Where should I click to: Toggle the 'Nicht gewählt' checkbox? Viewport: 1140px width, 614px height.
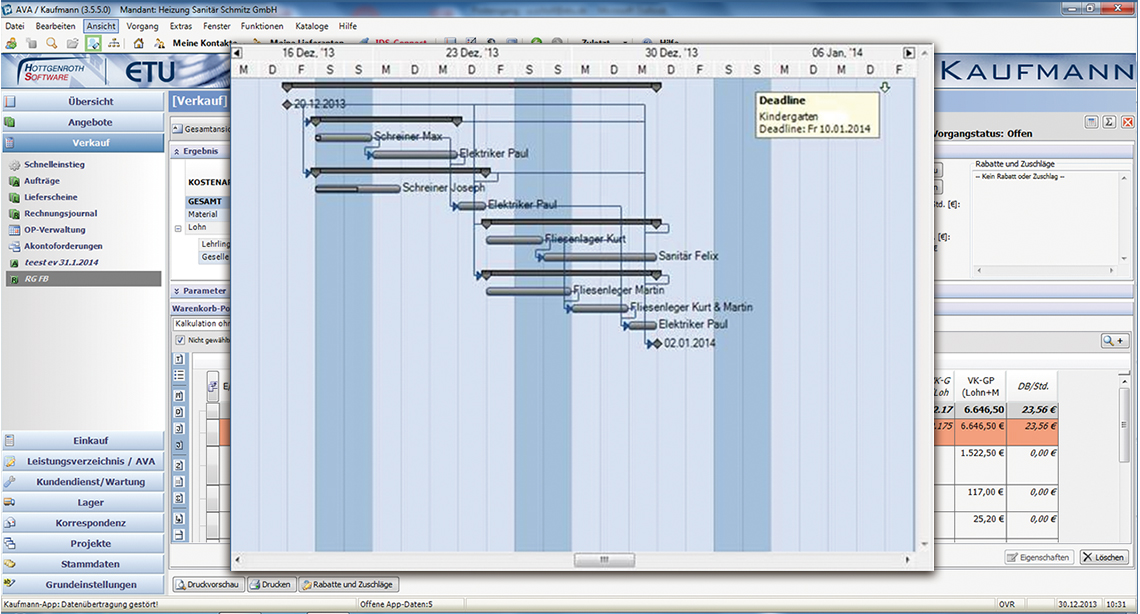(180, 340)
